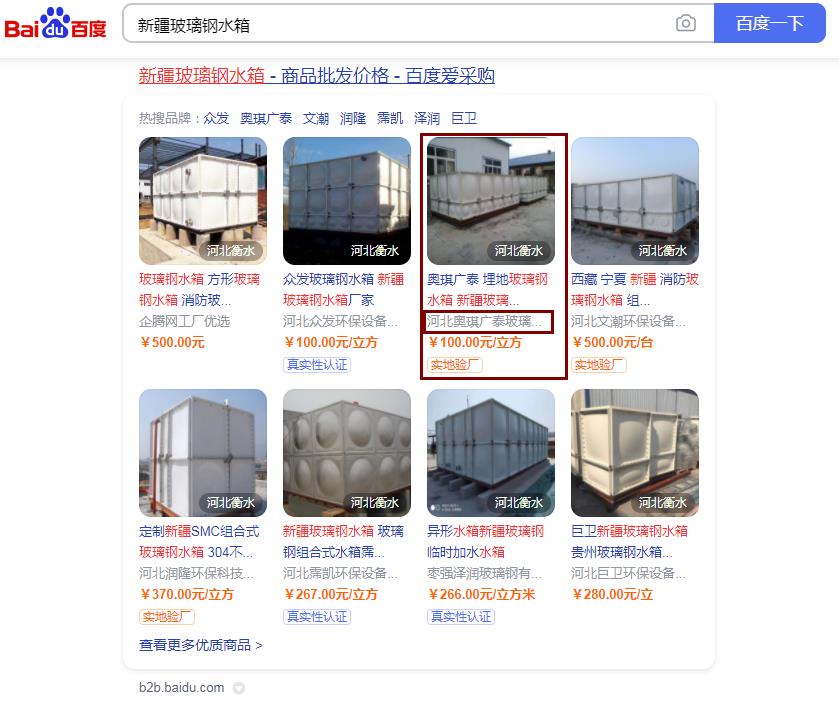Click the 河北奥琪广泰玻璃 supplier name
This screenshot has height=716, width=839.
tap(484, 322)
